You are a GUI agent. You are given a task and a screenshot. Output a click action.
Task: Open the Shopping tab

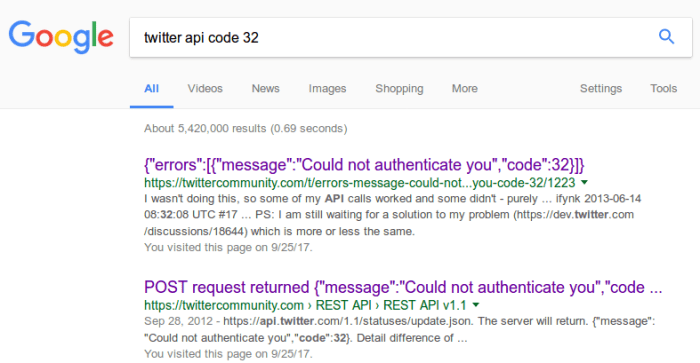click(399, 88)
